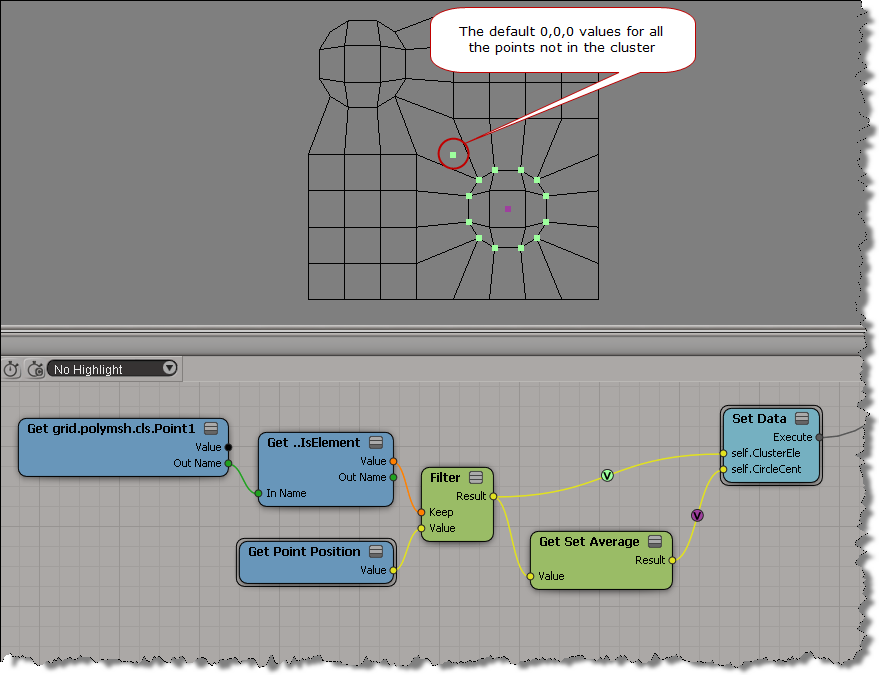The height and width of the screenshot is (675, 879).
Task: Click the performance timer stopwatch icon
Action: point(11,369)
